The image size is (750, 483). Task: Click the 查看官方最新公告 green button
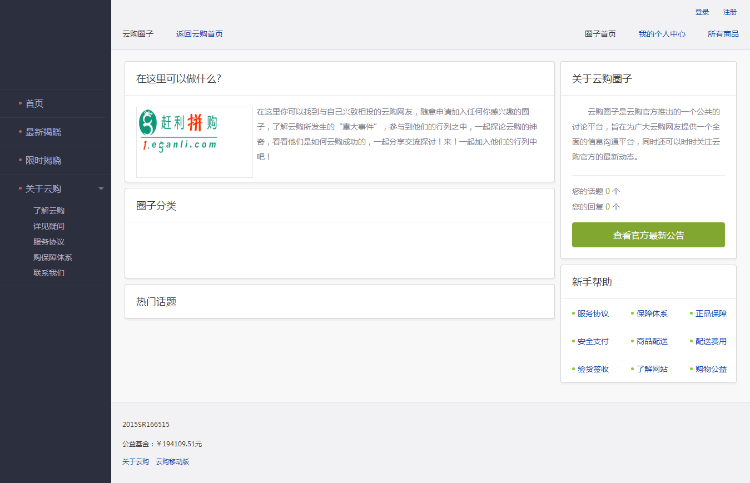click(648, 235)
